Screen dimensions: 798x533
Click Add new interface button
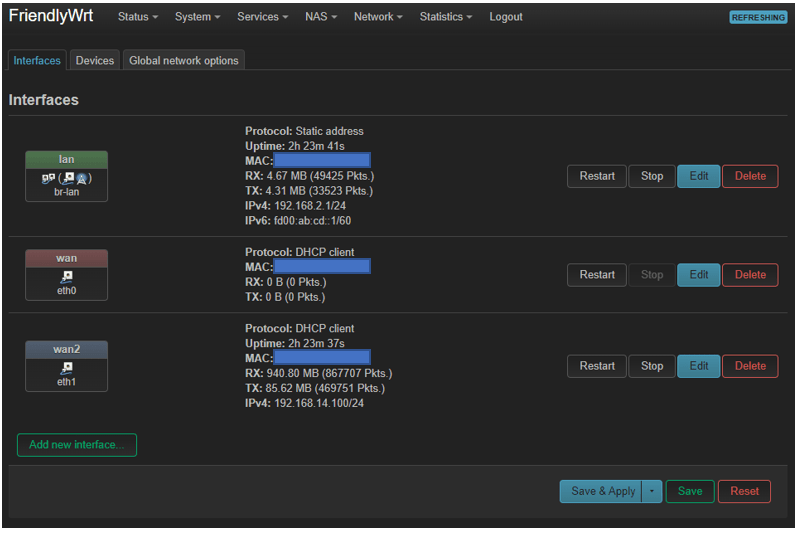click(x=77, y=445)
